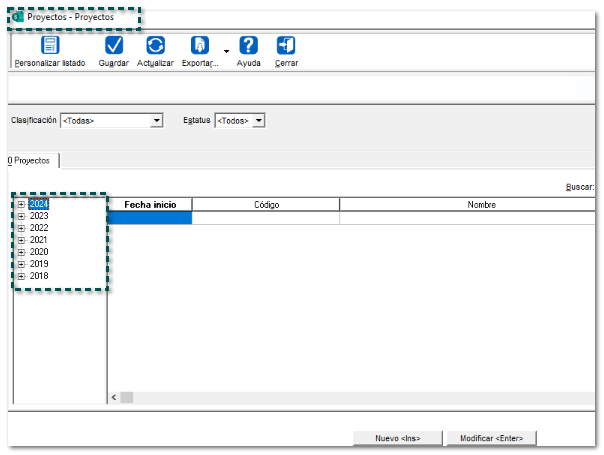
Task: Select the 2021 year in tree
Action: (x=39, y=240)
